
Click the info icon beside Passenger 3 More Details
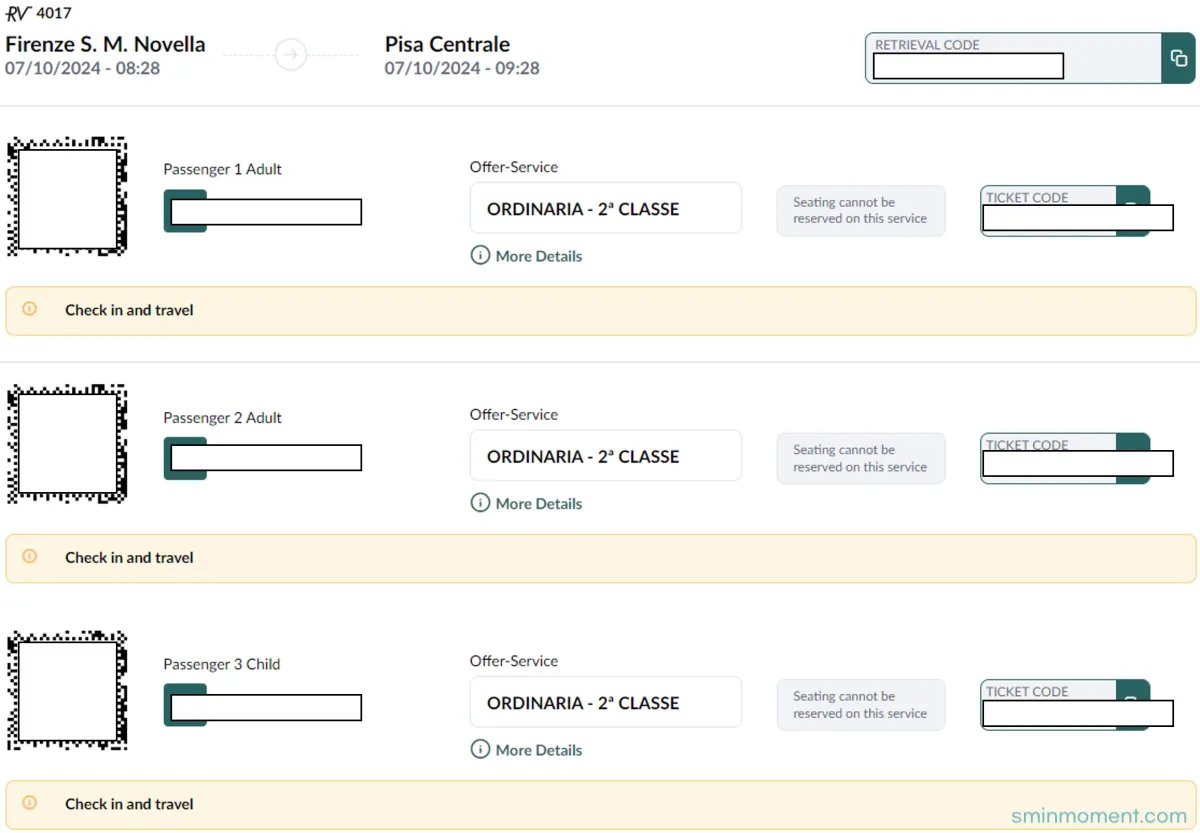click(x=480, y=749)
